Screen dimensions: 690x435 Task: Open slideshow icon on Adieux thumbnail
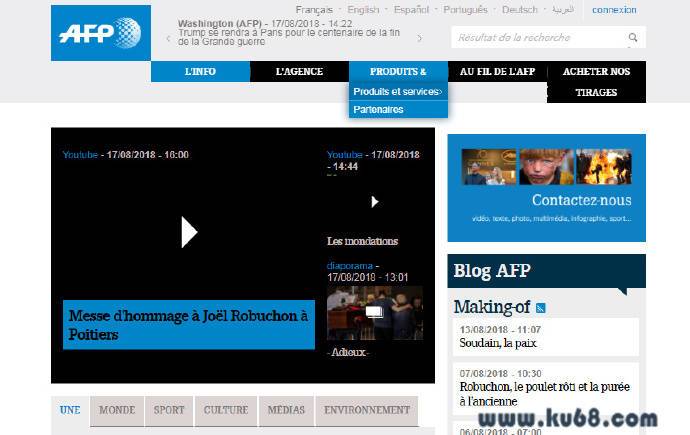click(374, 312)
